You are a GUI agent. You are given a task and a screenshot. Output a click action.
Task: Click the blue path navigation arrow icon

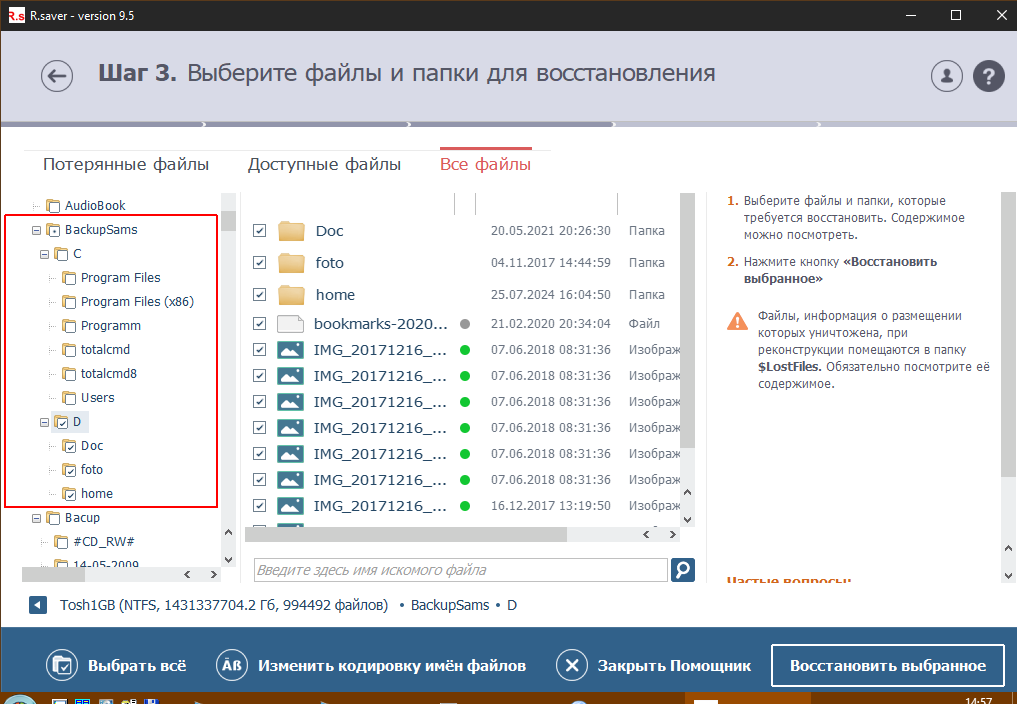tap(38, 605)
